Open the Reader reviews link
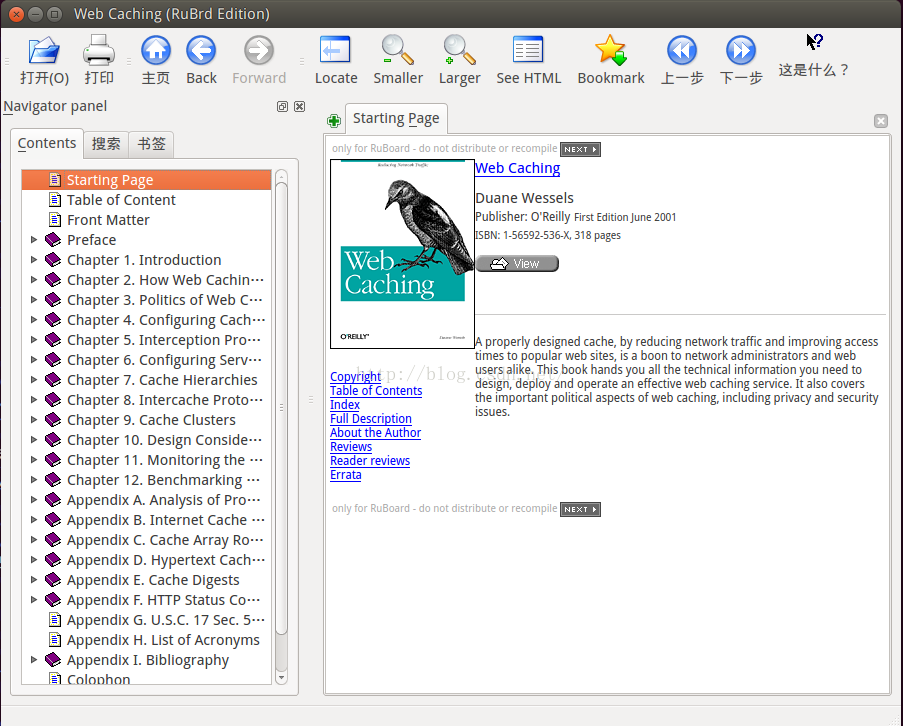Screen dimensions: 903x726 [370, 461]
